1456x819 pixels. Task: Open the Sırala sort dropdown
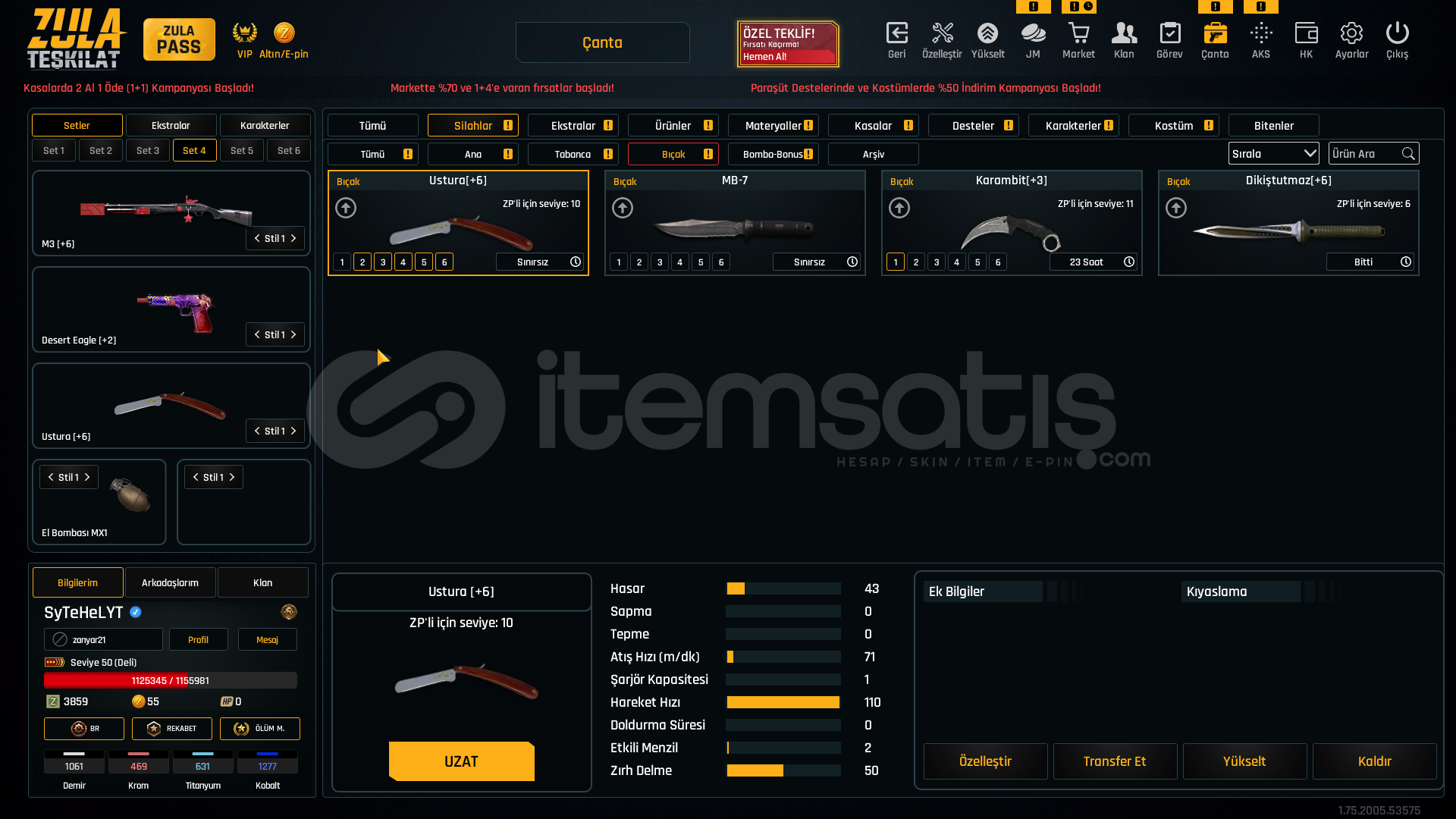1273,154
